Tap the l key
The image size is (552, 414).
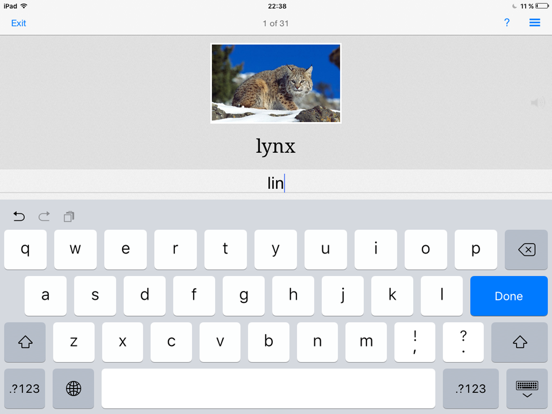click(442, 296)
